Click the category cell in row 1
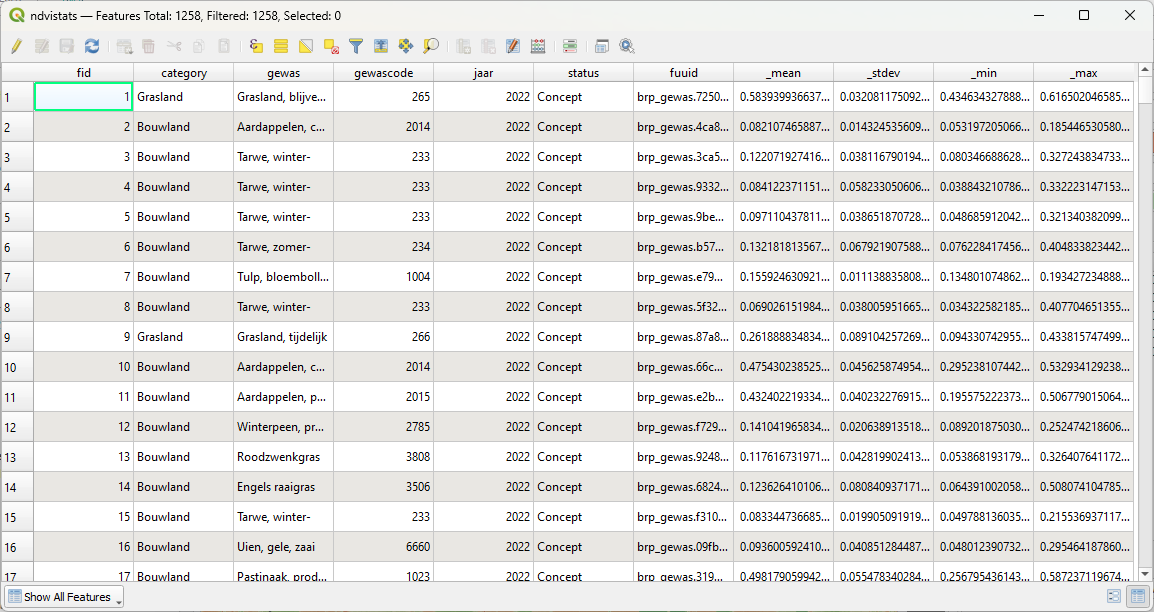The width and height of the screenshot is (1154, 612). click(x=183, y=97)
